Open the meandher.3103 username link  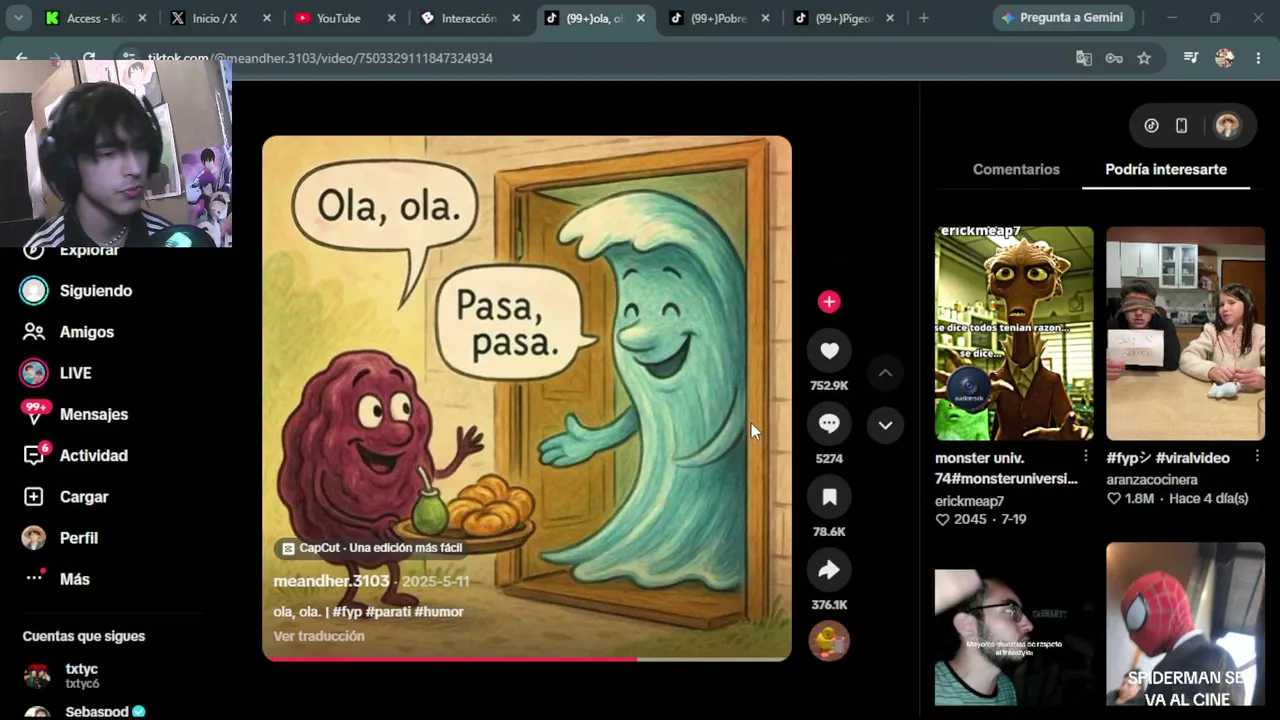tap(331, 581)
